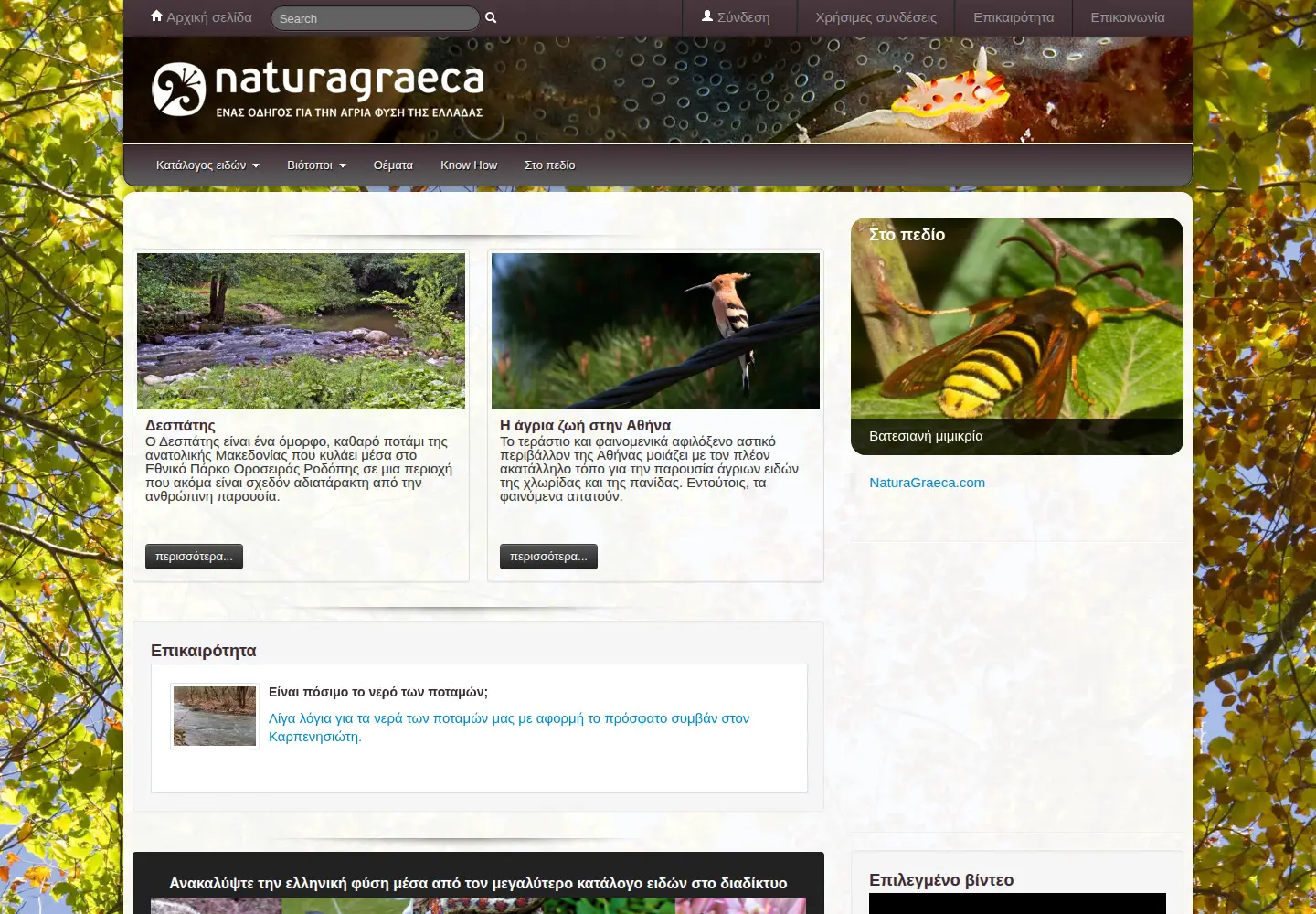Open the Επικαιρότητα top menu item
This screenshot has width=1316, height=914.
(x=1014, y=17)
